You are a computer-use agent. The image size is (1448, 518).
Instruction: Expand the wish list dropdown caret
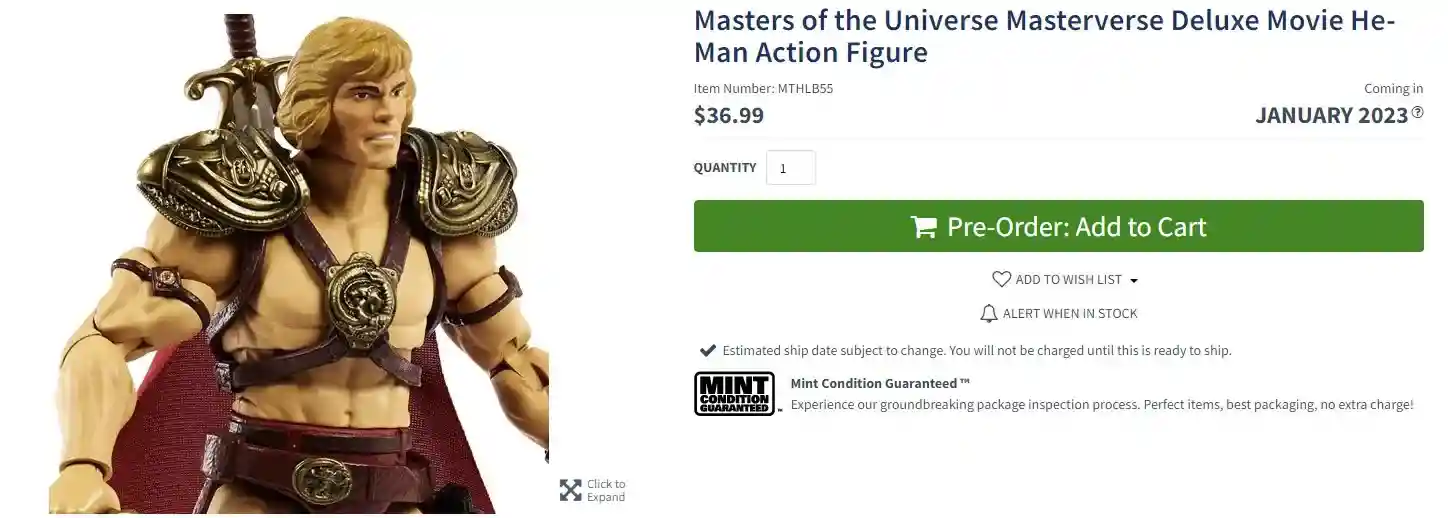coord(1134,281)
